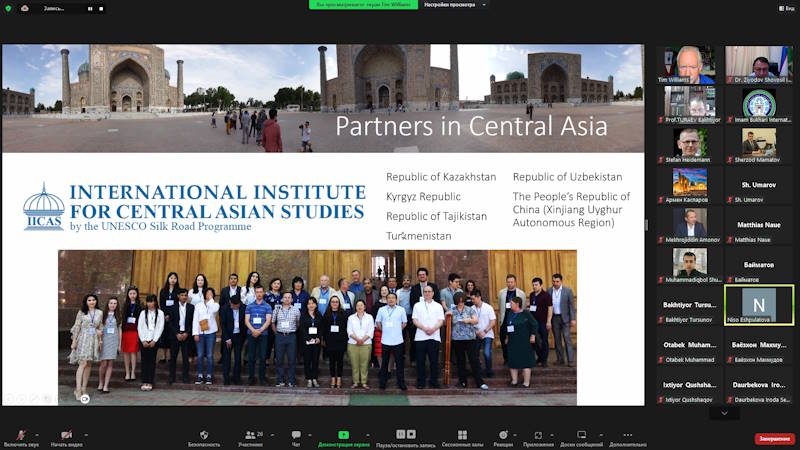This screenshot has height=450, width=800.
Task: Expand video options arrow beside 'Начать видео'
Action: coord(86,435)
